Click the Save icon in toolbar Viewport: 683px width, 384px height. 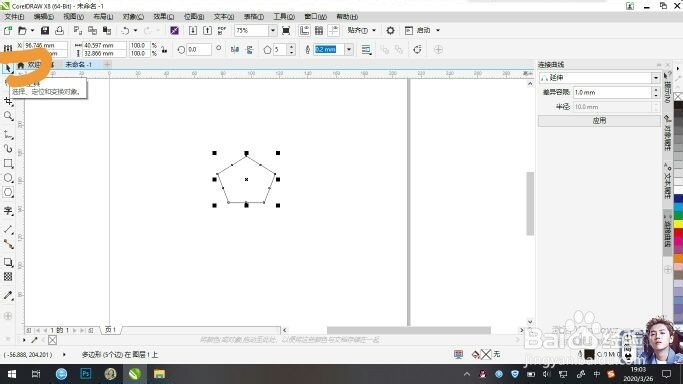[45, 30]
